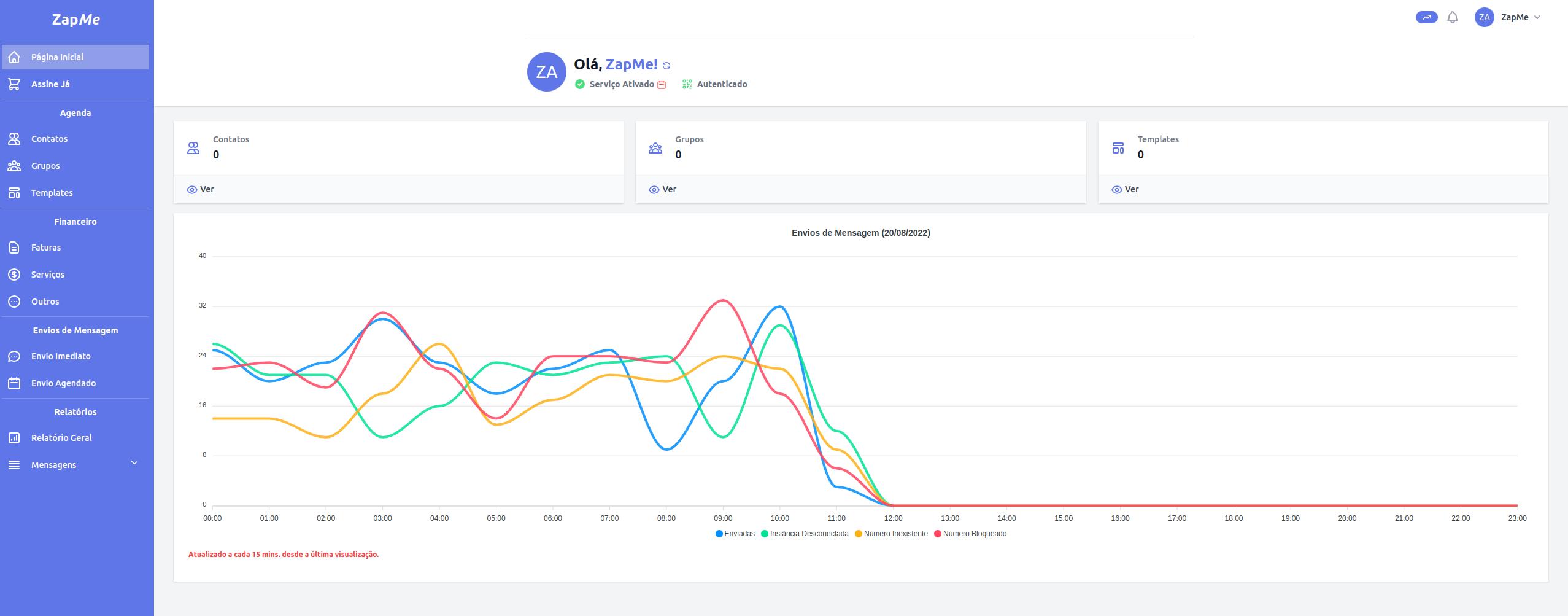Screen dimensions: 1568x616
Task: Click the ZA profile avatar circle
Action: 546,72
